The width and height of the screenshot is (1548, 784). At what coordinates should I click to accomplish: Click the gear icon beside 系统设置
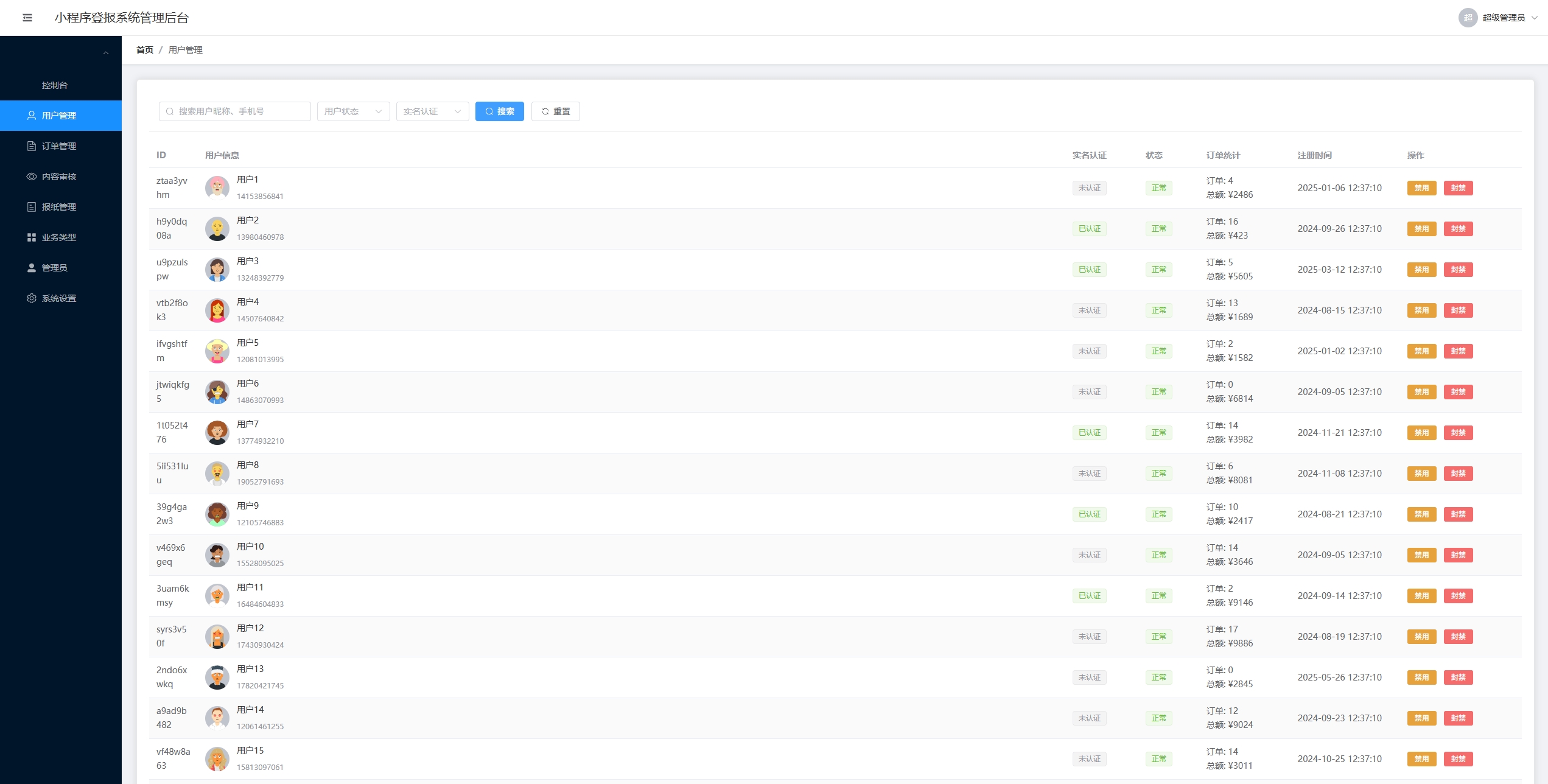pyautogui.click(x=32, y=298)
